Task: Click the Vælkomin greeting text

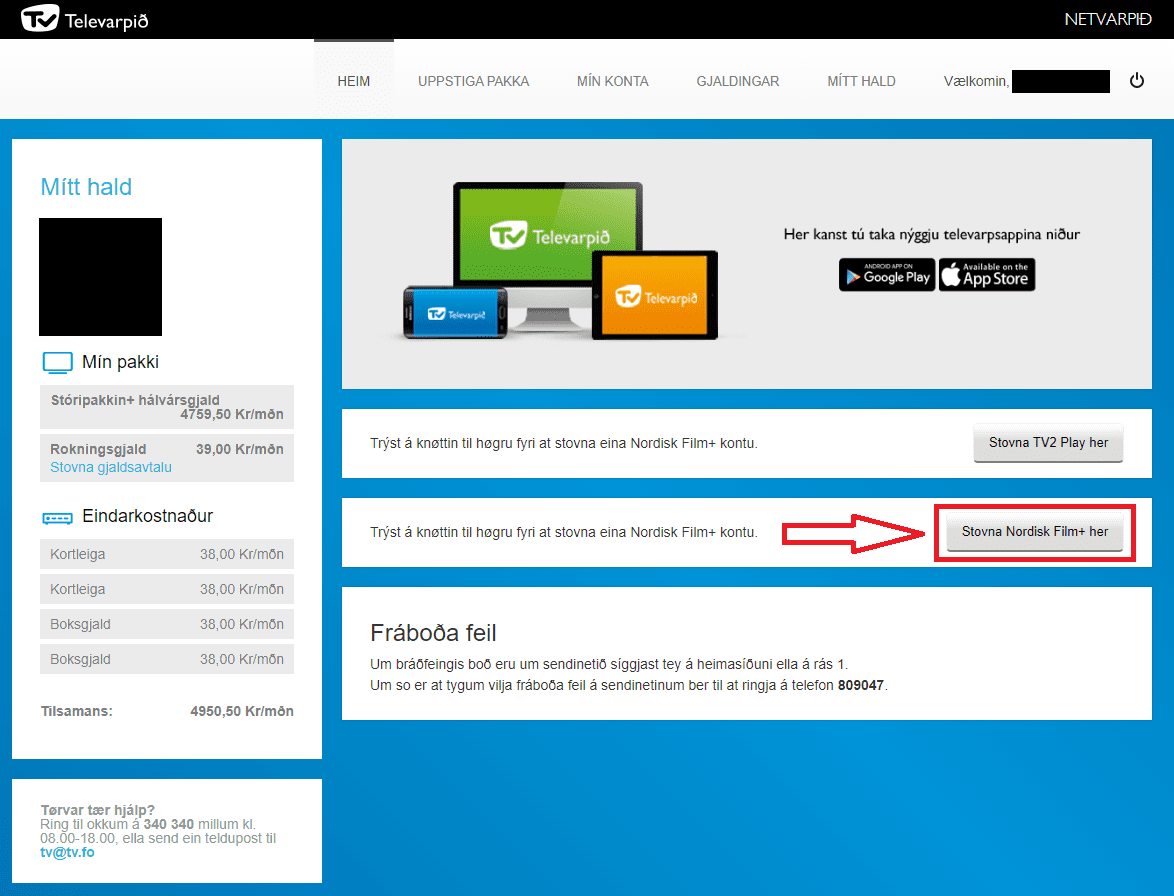Action: coord(976,81)
